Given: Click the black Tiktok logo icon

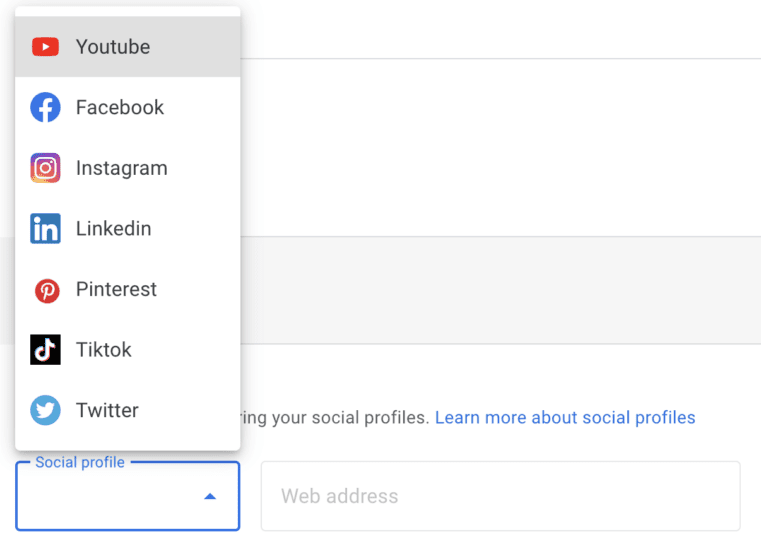Looking at the screenshot, I should [45, 350].
